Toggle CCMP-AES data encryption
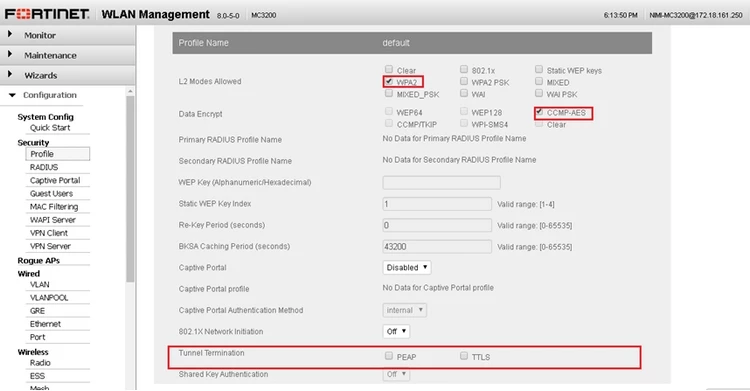The image size is (750, 391). pos(539,112)
